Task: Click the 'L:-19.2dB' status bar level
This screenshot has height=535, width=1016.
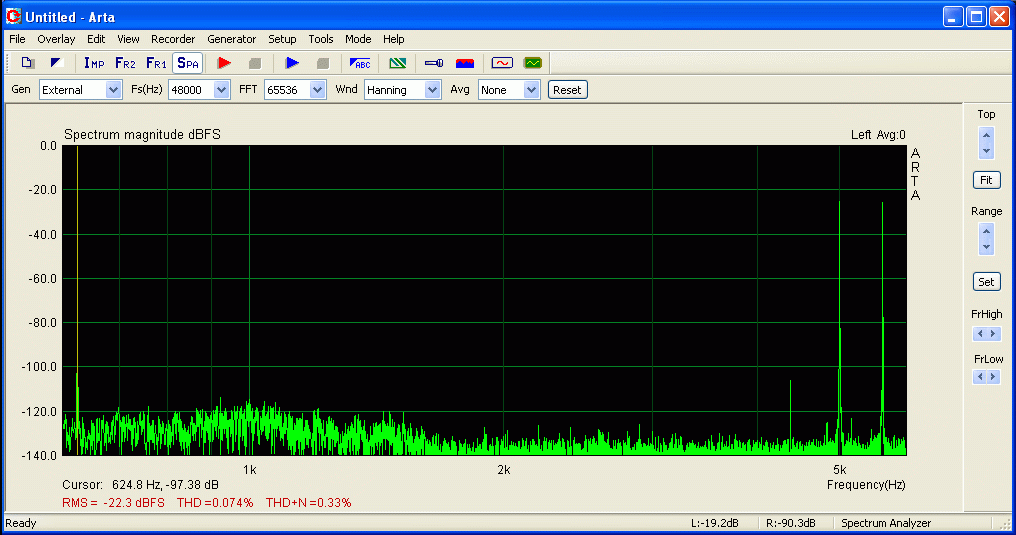Action: tap(715, 523)
